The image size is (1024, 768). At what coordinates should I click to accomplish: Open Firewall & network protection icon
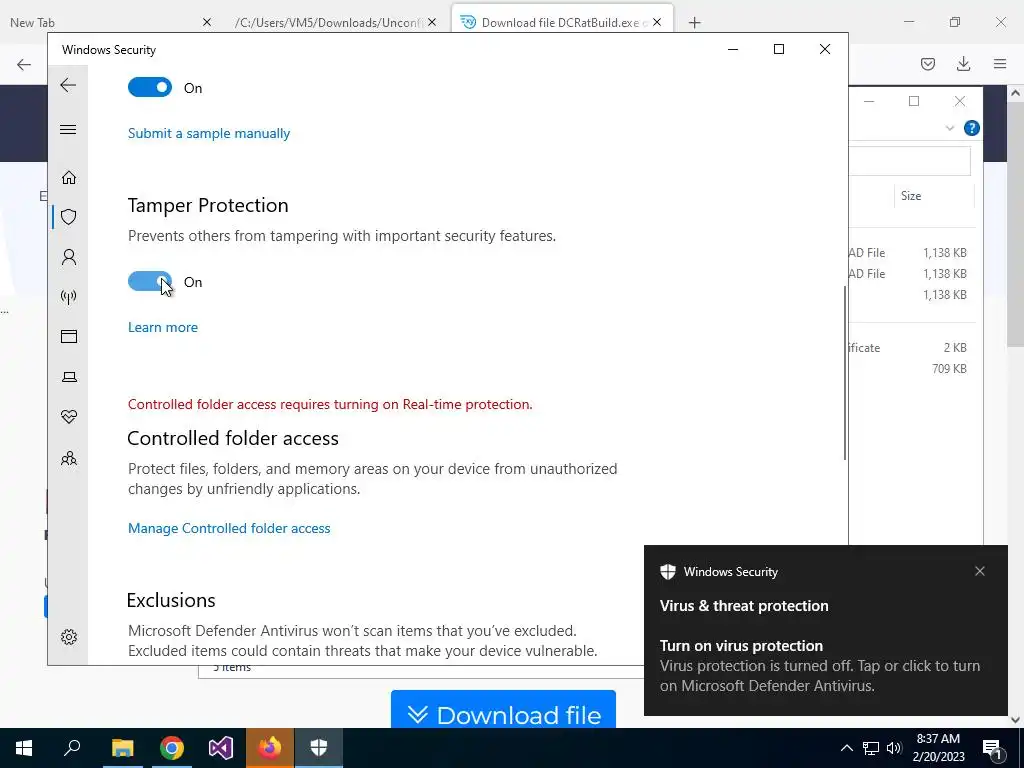tap(69, 297)
